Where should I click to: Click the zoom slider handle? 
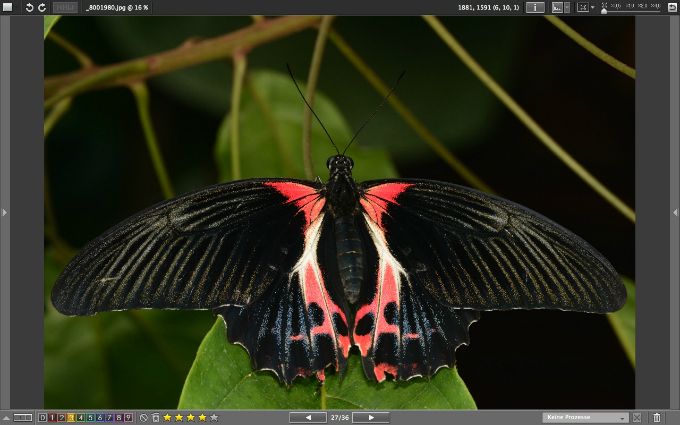(x=604, y=11)
